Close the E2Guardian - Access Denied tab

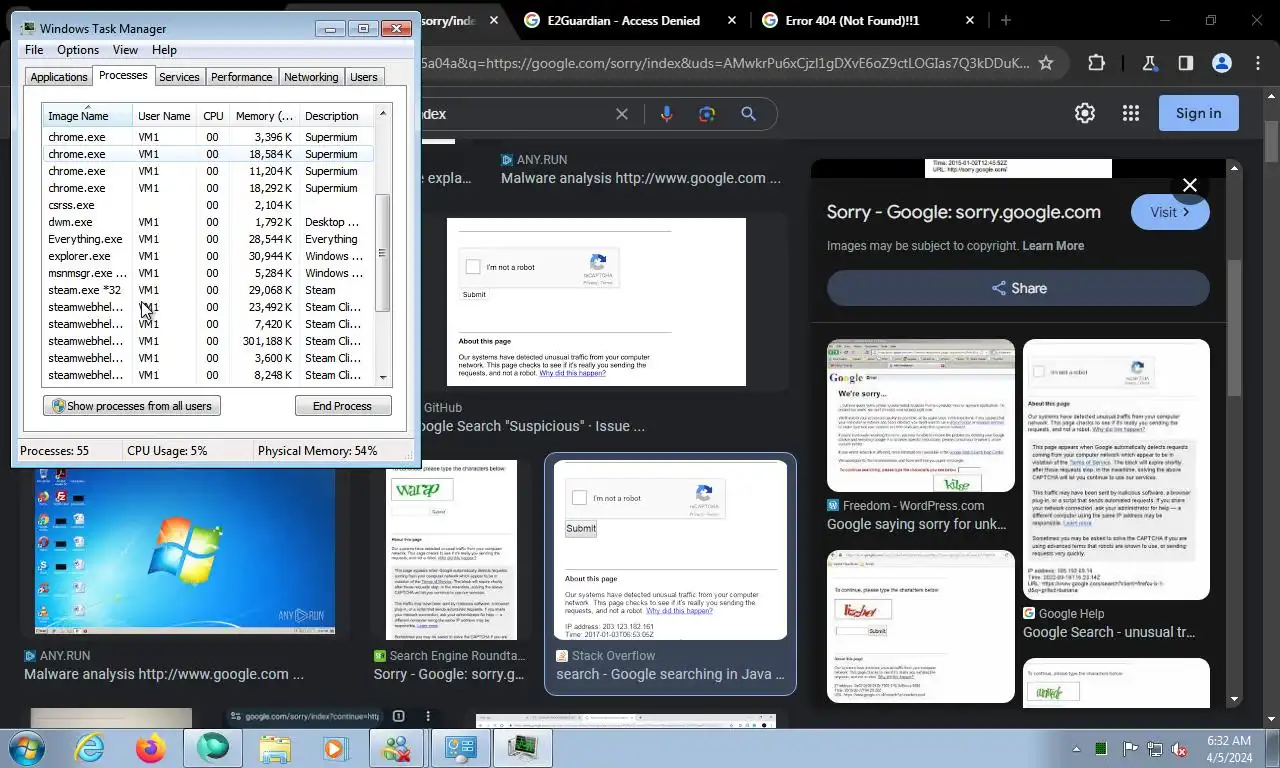732,20
